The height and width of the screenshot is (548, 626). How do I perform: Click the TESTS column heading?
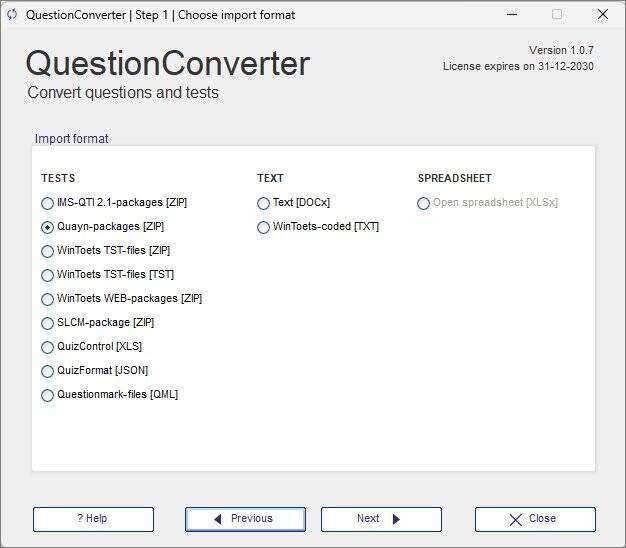click(58, 178)
